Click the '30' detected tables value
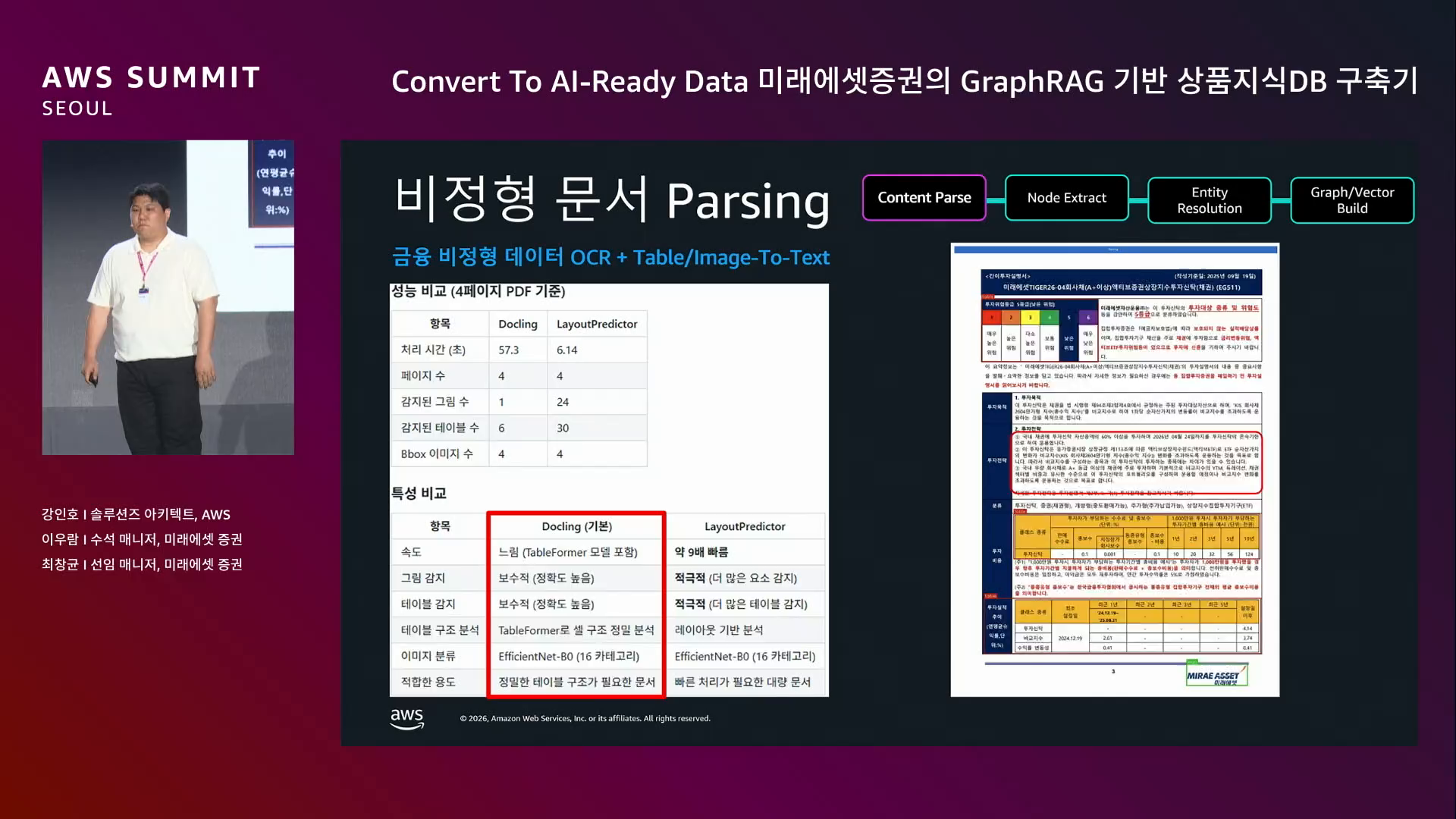The height and width of the screenshot is (819, 1456). 562,428
